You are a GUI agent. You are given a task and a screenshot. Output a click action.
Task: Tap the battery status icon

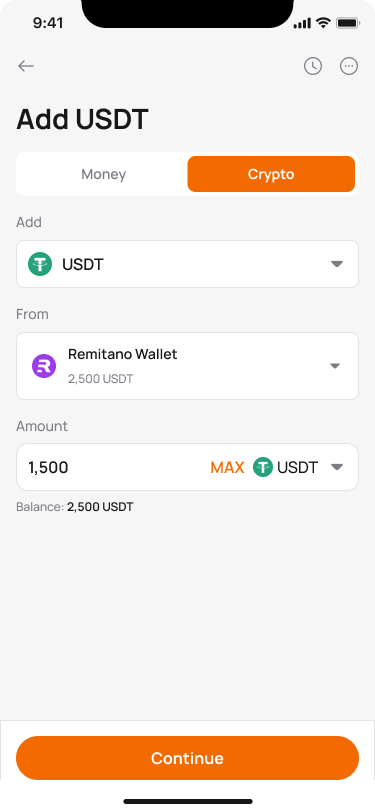(348, 23)
